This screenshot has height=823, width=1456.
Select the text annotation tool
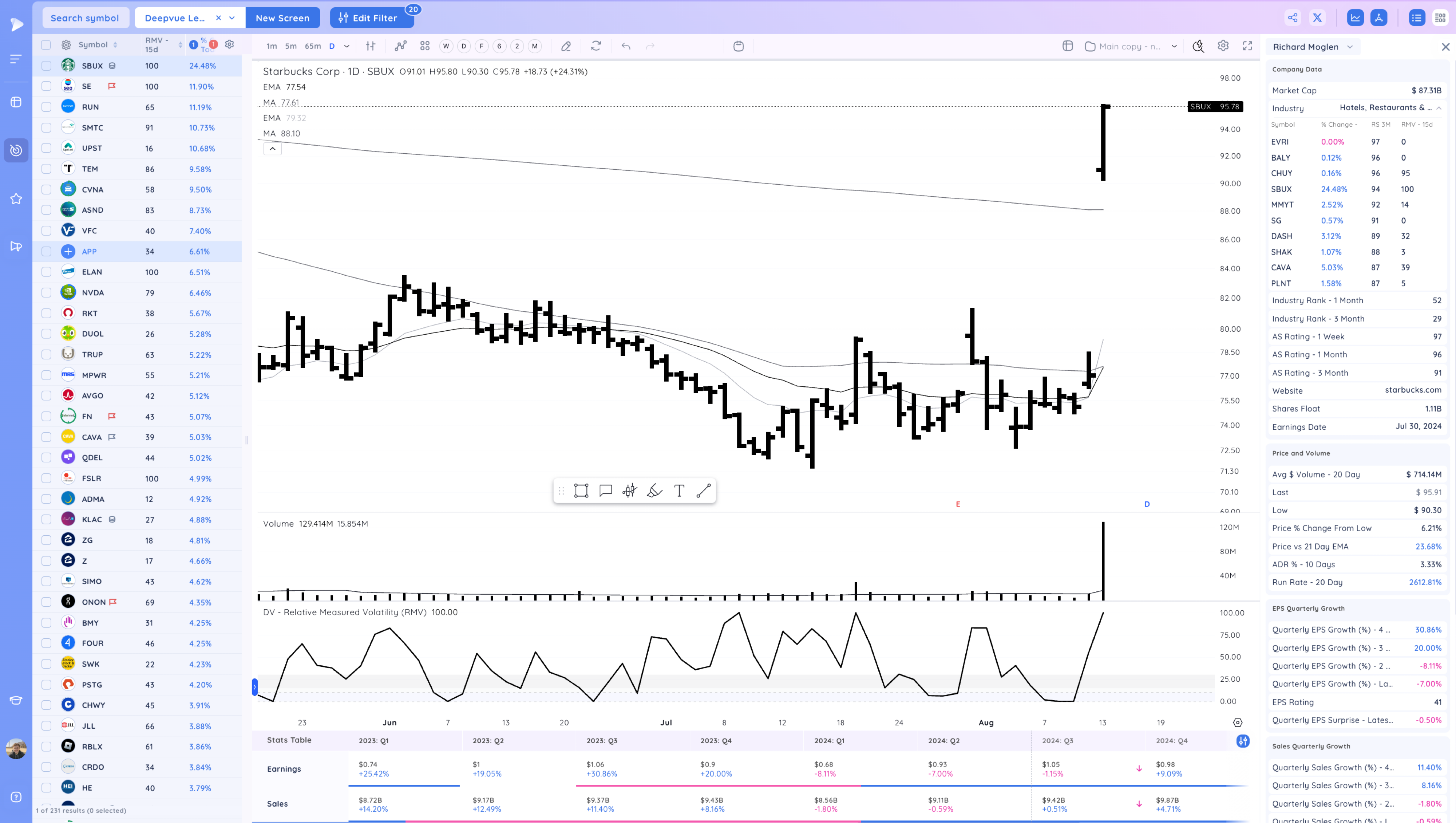tap(679, 491)
